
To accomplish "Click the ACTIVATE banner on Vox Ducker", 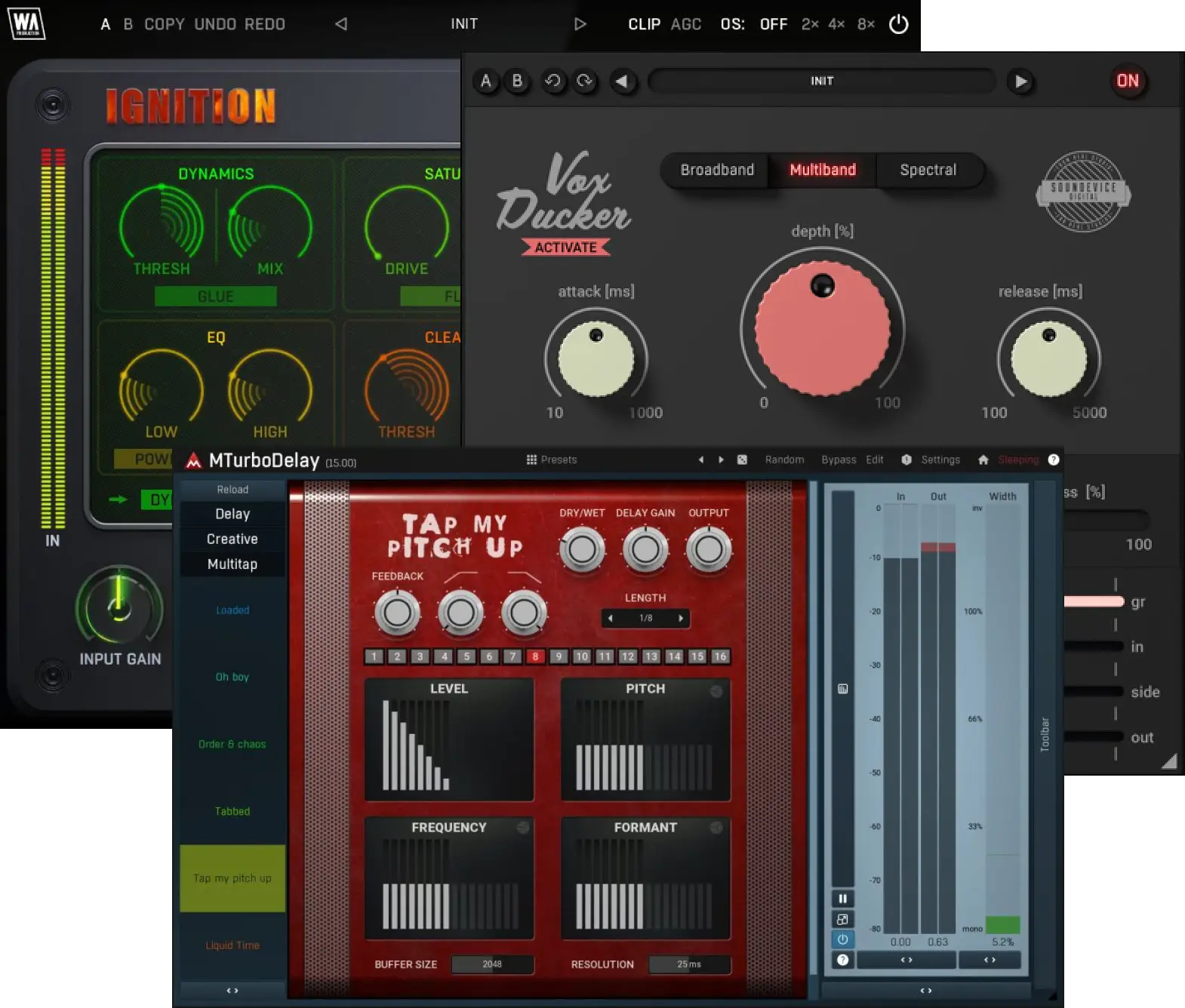I will pyautogui.click(x=566, y=247).
